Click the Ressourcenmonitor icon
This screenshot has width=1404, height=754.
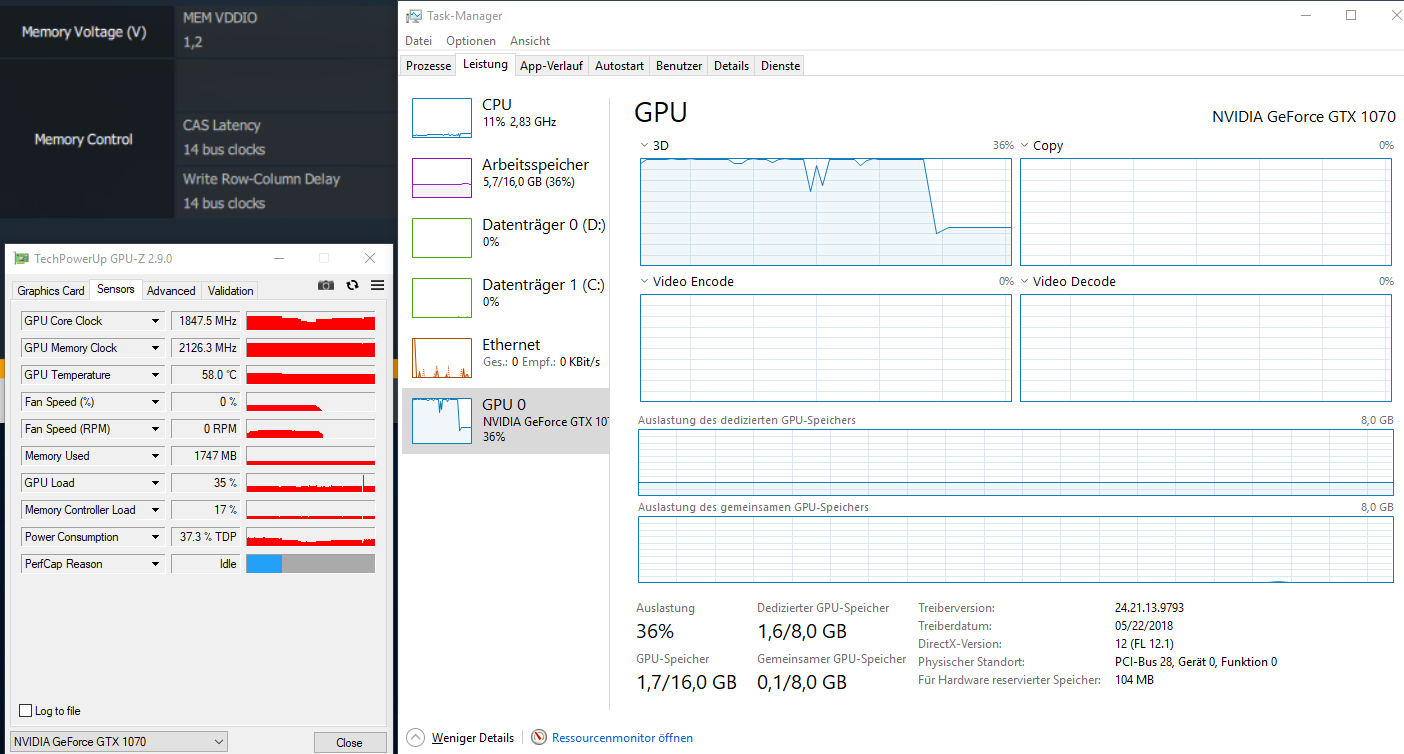[x=539, y=738]
